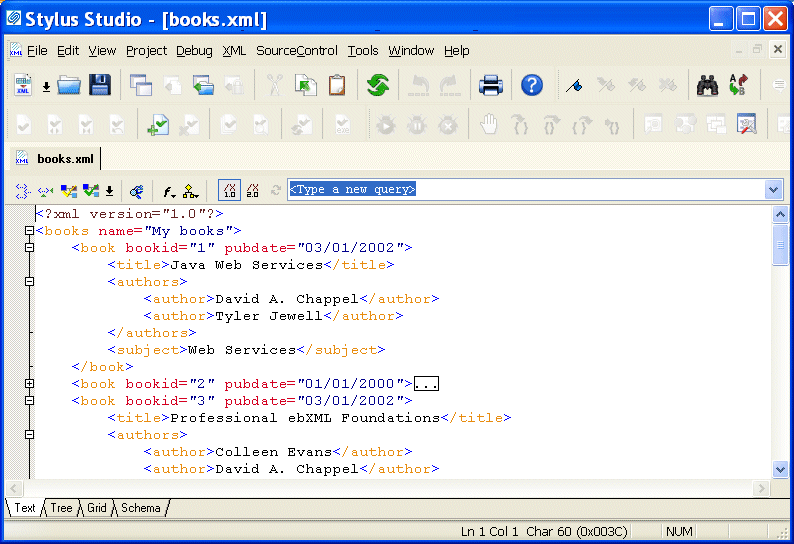Click the Print icon in toolbar
The height and width of the screenshot is (544, 794).
point(490,86)
